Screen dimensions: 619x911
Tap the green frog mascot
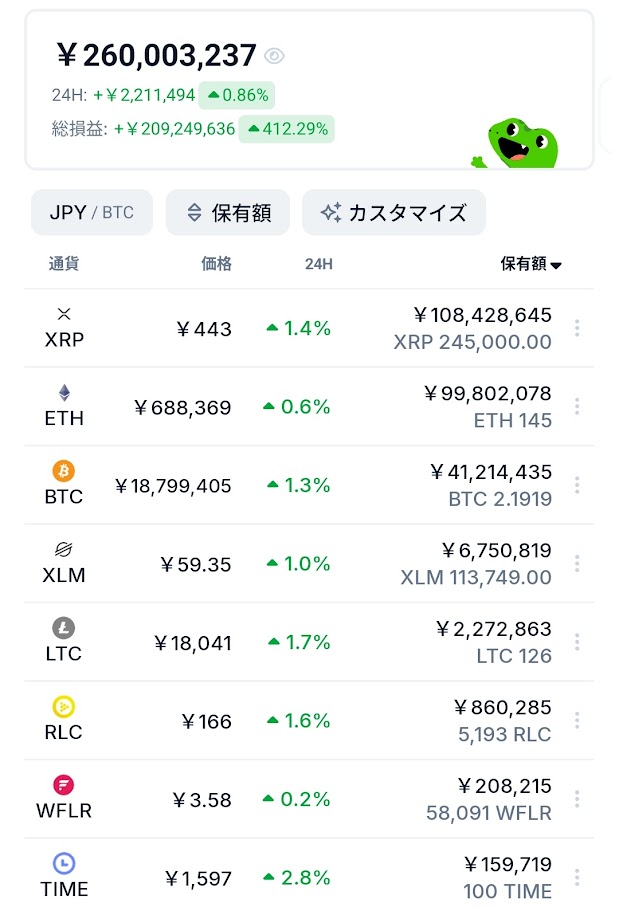(520, 143)
